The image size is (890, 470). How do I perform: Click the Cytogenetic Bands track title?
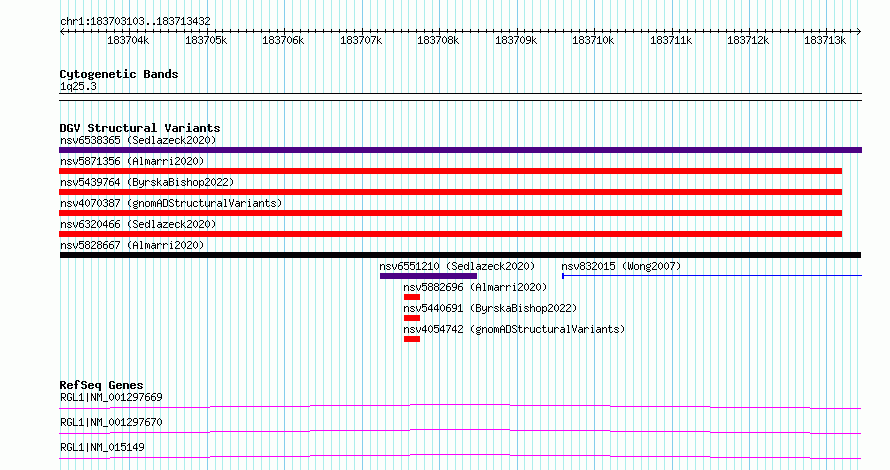(119, 74)
